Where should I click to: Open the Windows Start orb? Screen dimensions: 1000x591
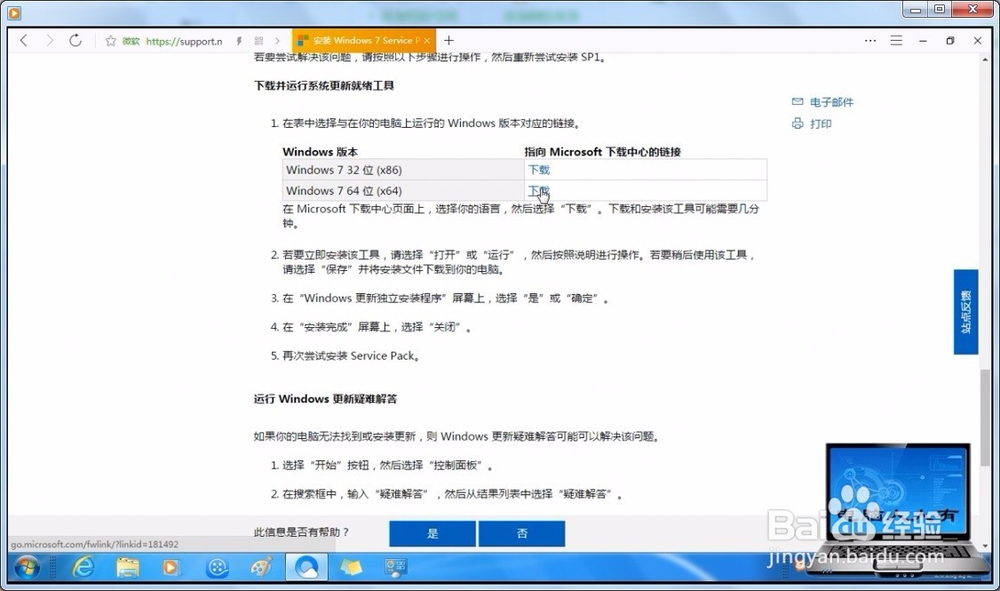(x=27, y=567)
